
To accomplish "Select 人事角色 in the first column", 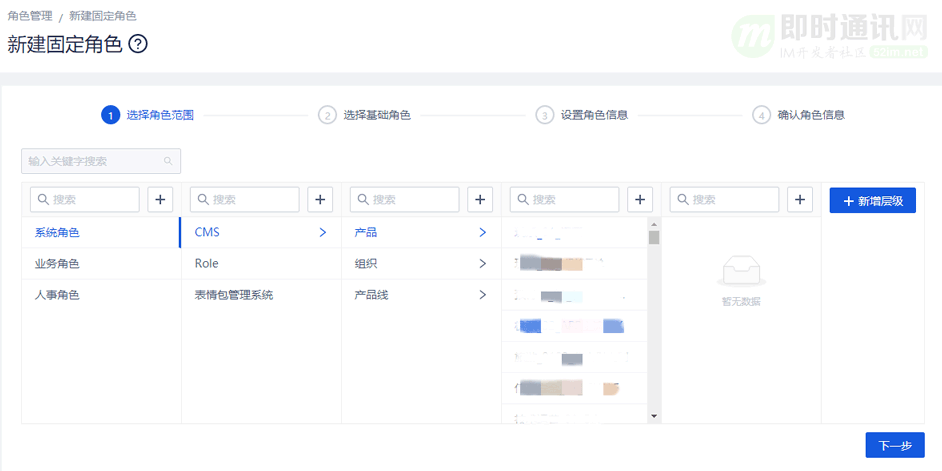I will pyautogui.click(x=101, y=295).
